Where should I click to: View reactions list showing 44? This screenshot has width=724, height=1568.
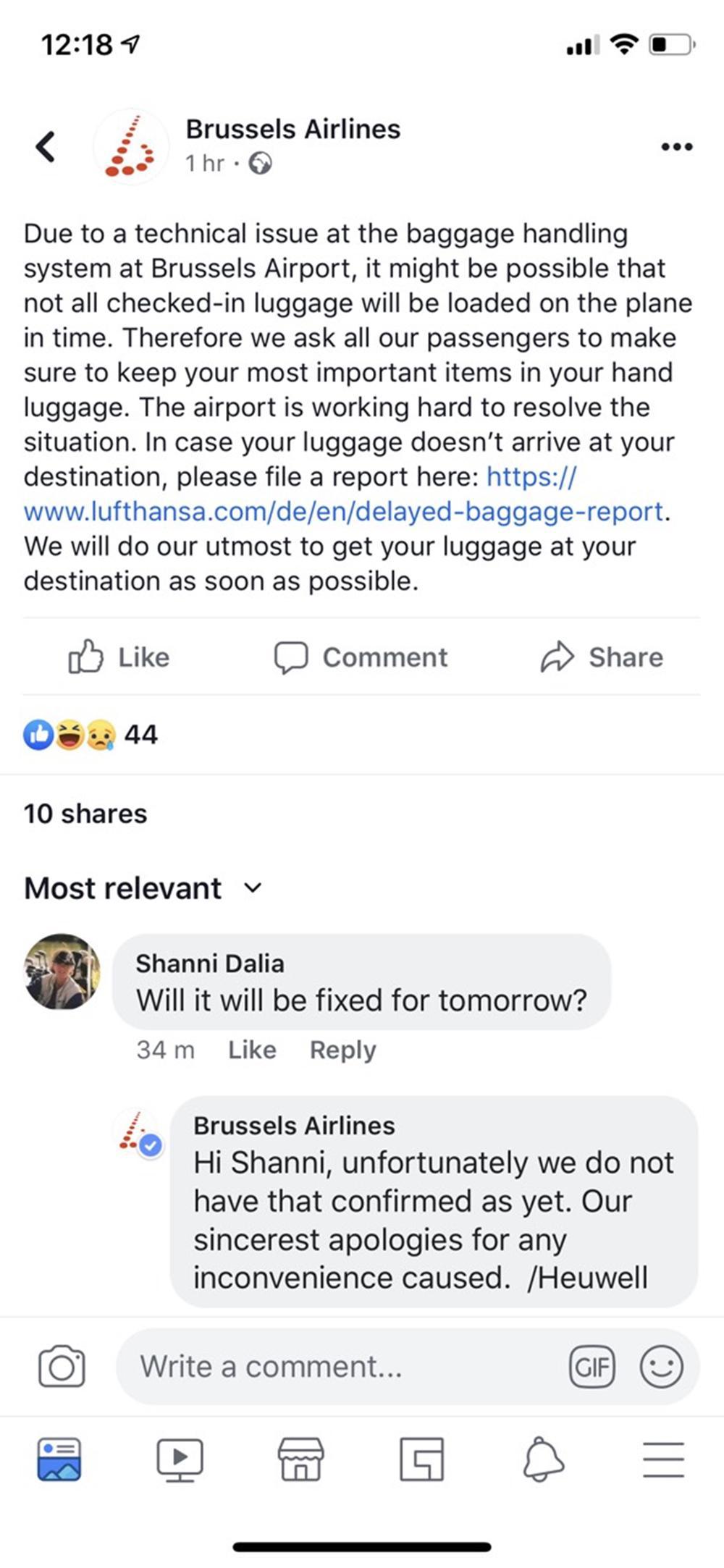point(90,735)
